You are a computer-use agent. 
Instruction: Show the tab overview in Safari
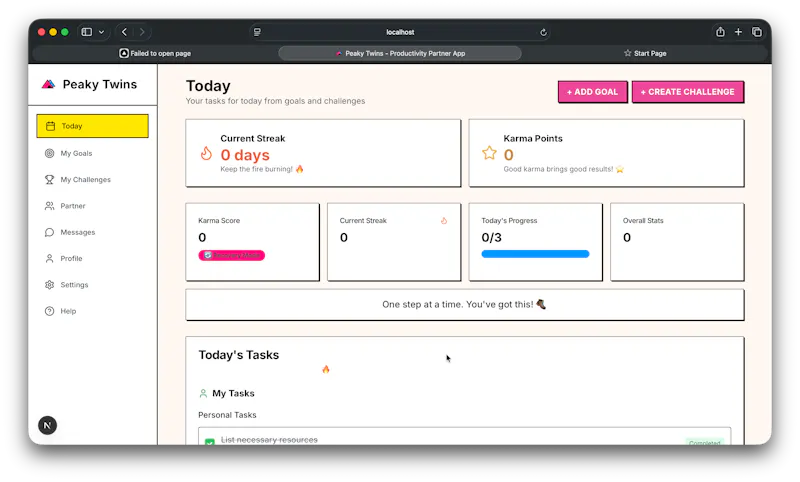pos(757,32)
